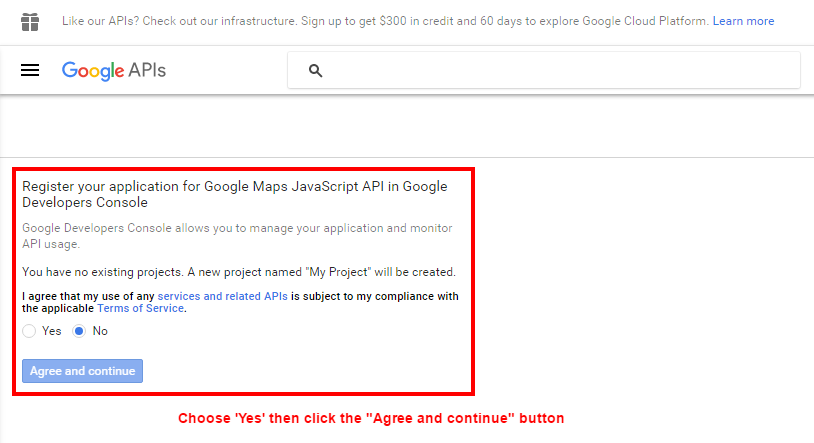814x443 pixels.
Task: Click the Google APIs logo
Action: 114,71
